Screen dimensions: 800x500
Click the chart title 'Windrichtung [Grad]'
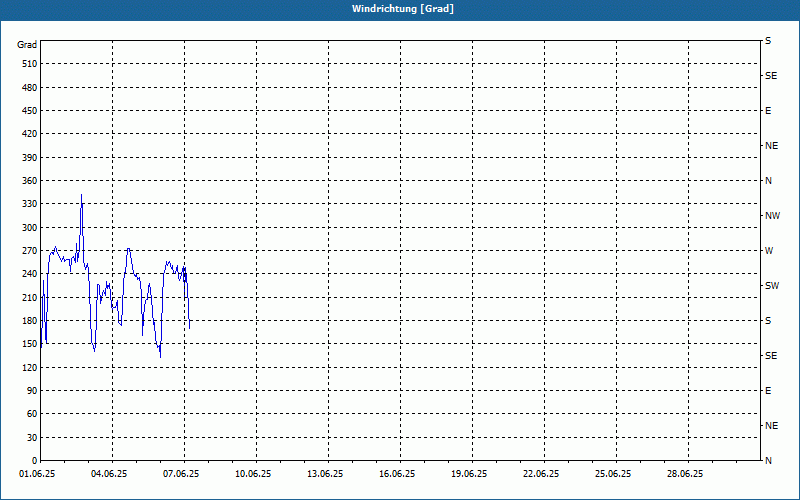[403, 9]
